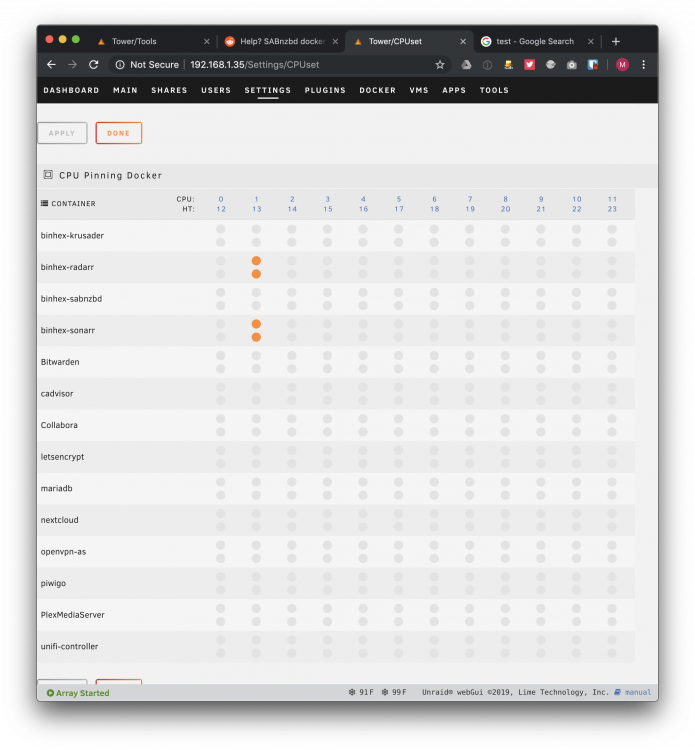Click the Array Started status icon
This screenshot has height=750, width=695.
(50, 693)
